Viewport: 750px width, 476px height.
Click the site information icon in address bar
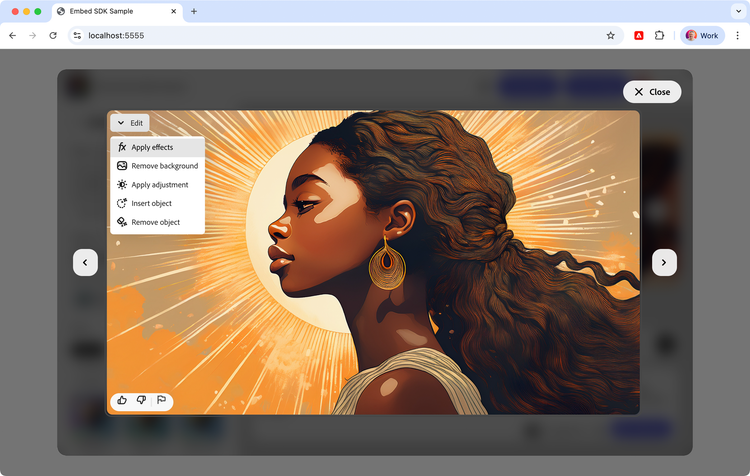[x=78, y=35]
